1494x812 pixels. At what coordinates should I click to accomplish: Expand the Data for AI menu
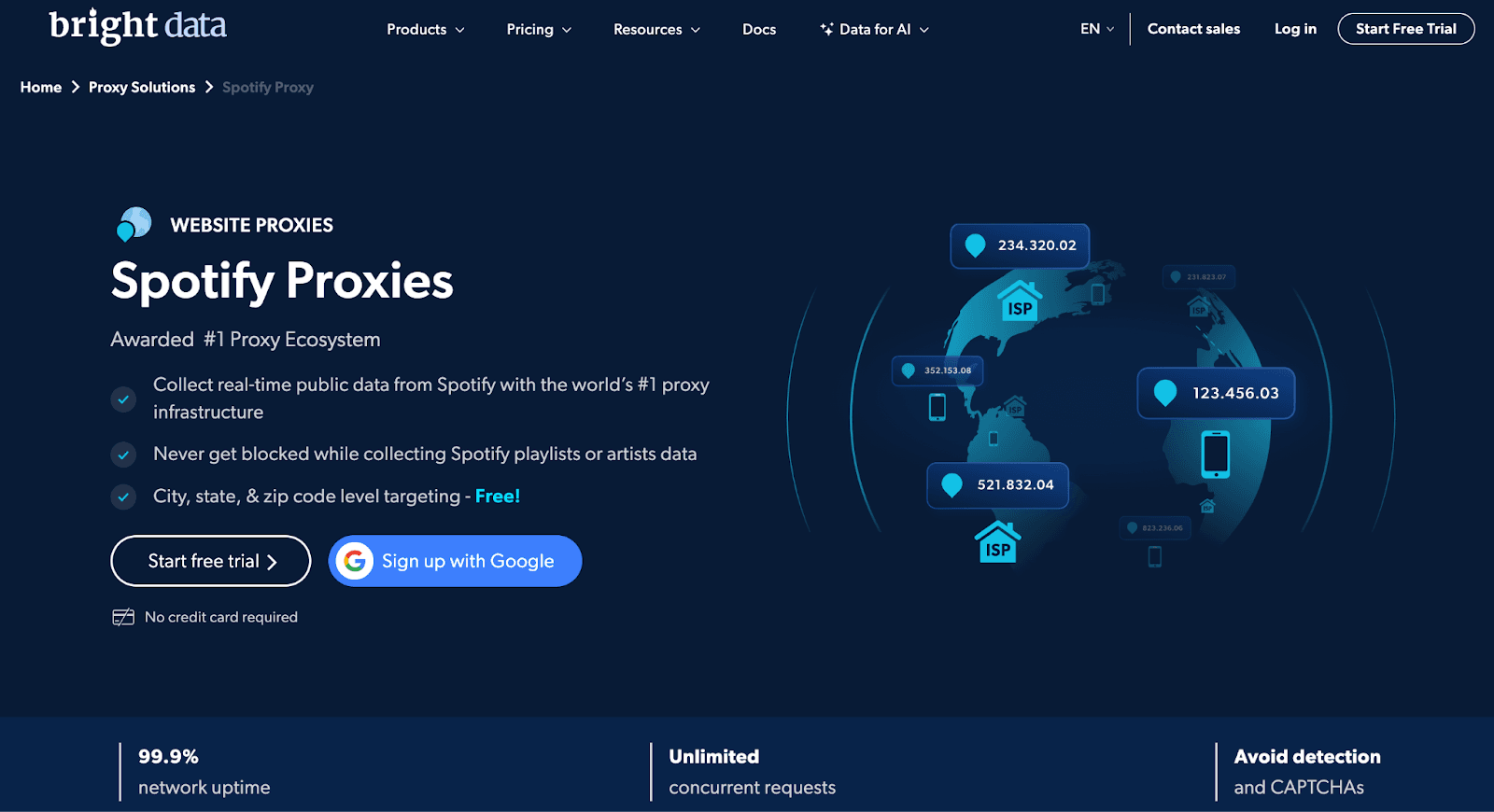(x=874, y=30)
